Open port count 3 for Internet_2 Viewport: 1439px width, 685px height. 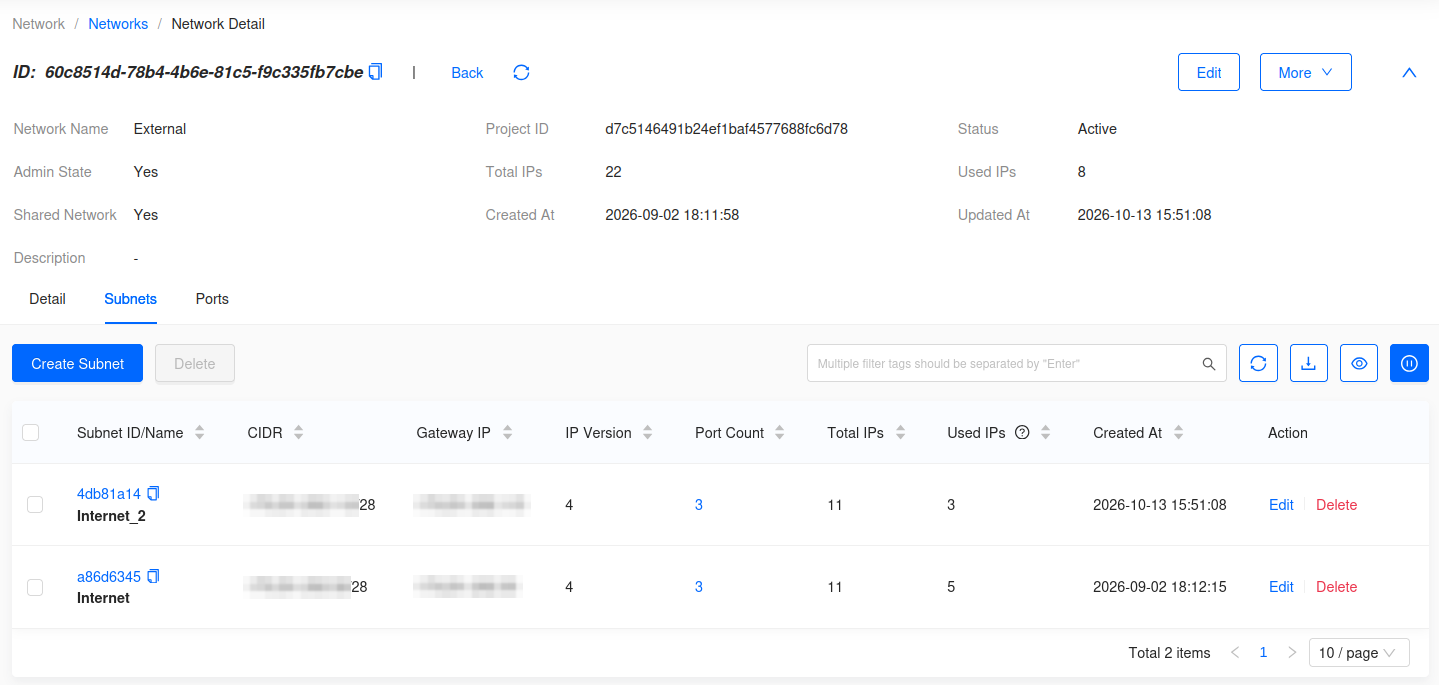(699, 505)
